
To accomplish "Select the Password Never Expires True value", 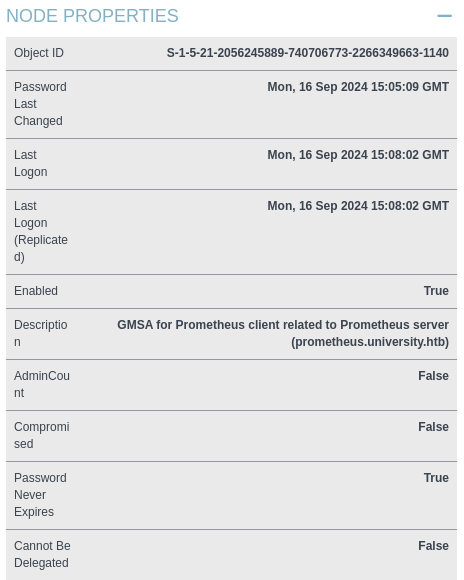I will click(436, 478).
